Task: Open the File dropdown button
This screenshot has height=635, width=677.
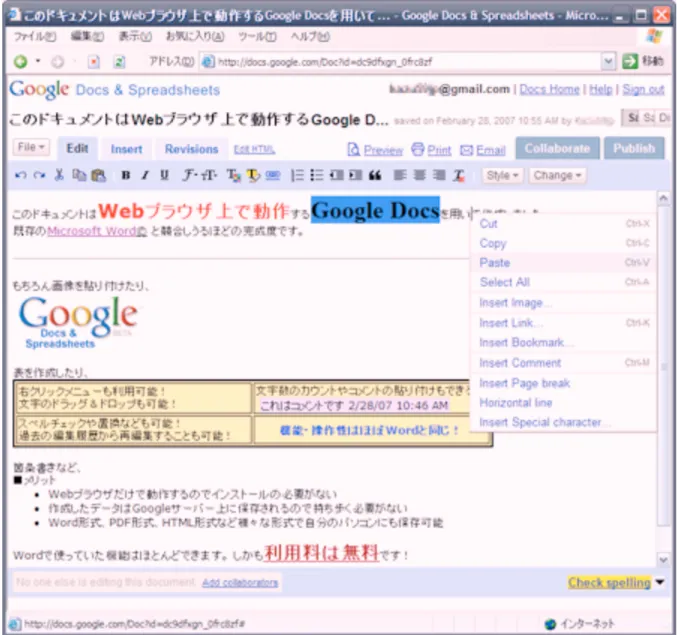Action: pos(31,147)
